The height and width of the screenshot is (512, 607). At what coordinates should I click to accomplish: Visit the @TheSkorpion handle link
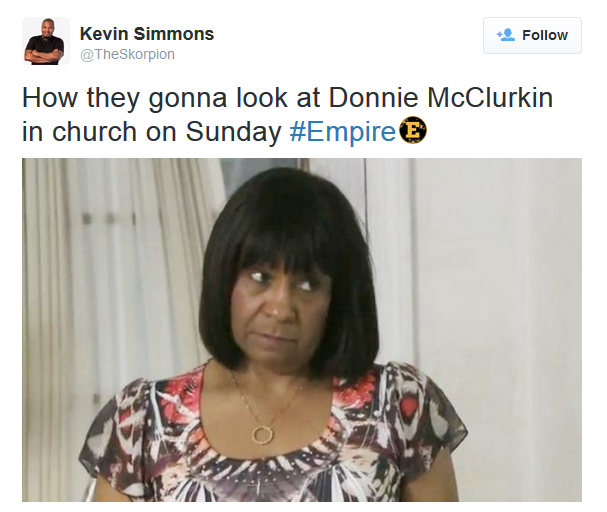click(127, 54)
